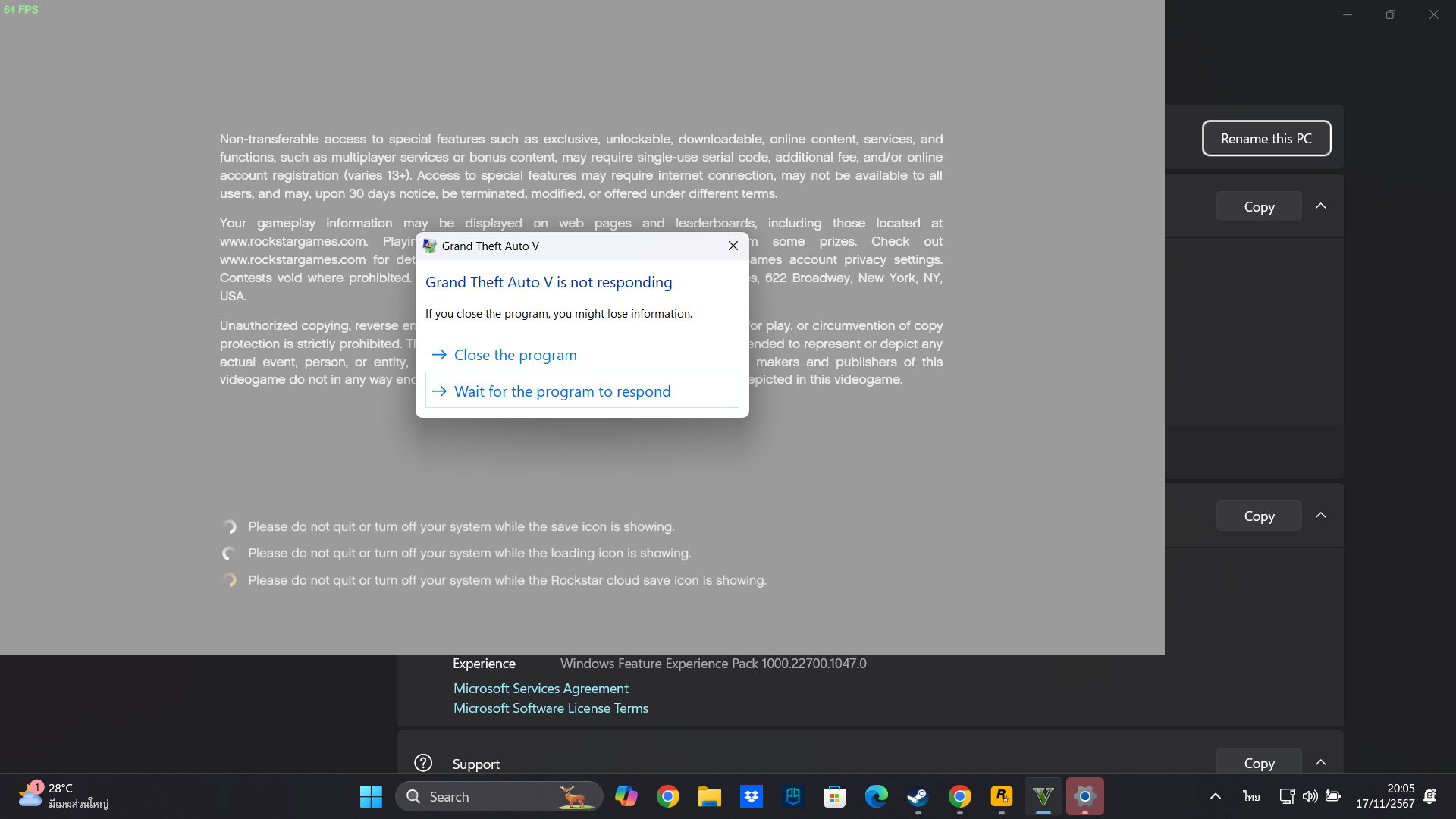Close the Settings window
This screenshot has width=1456, height=819.
coord(1433,14)
